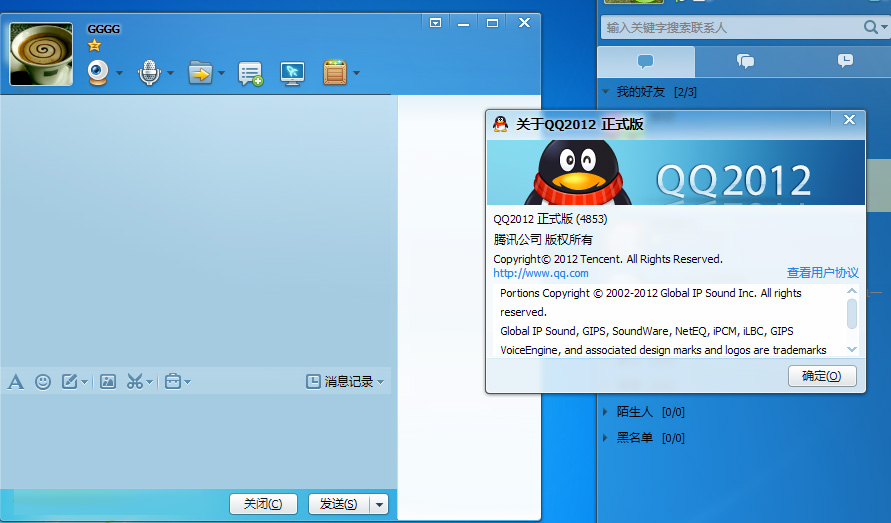Switch to the group chats tab
Viewport: 891px width, 523px height.
pyautogui.click(x=745, y=61)
